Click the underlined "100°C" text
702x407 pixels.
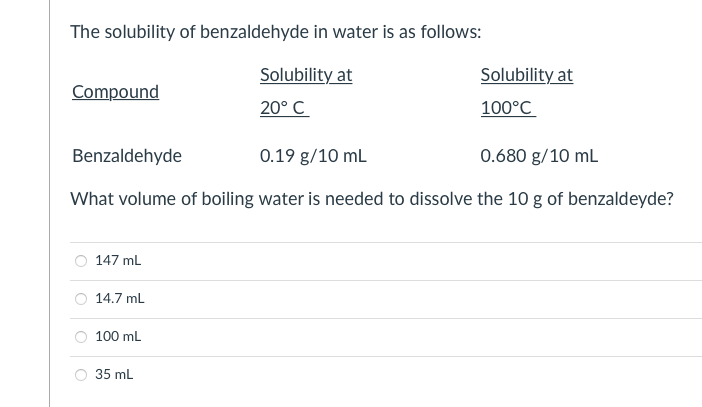pos(508,108)
